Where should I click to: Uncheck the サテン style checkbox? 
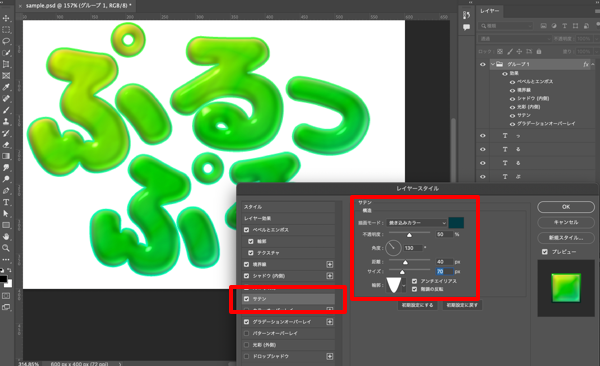click(246, 299)
